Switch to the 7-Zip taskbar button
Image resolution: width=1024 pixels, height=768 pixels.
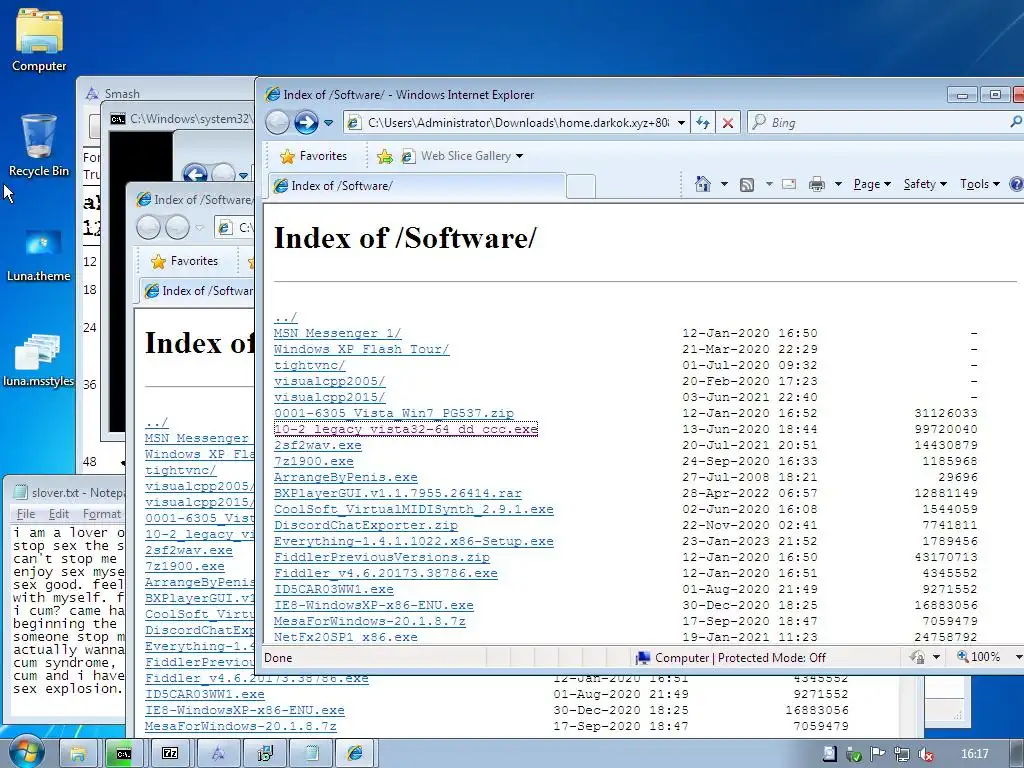pyautogui.click(x=170, y=754)
